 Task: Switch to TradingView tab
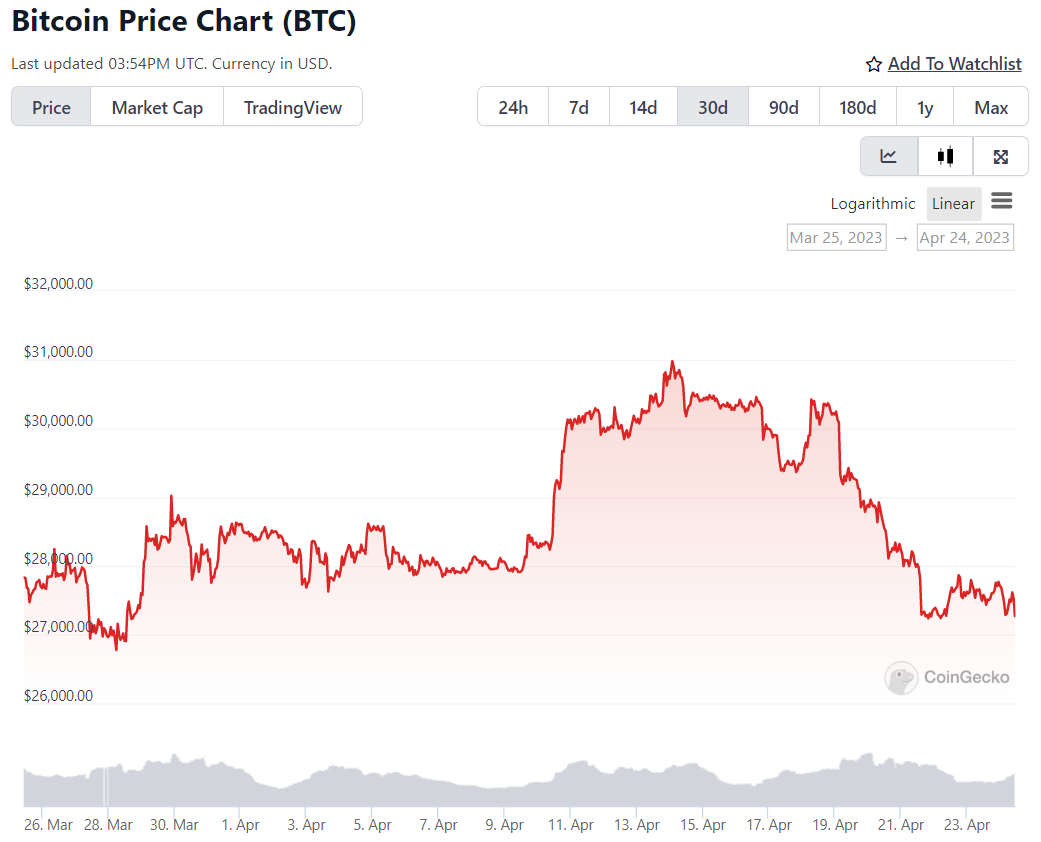tap(293, 107)
